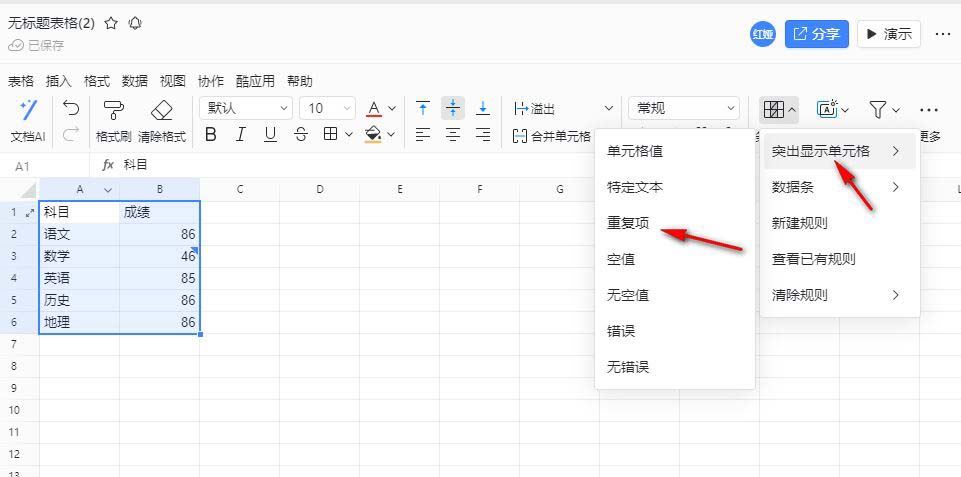961x477 pixels.
Task: Toggle bold formatting
Action: (211, 135)
